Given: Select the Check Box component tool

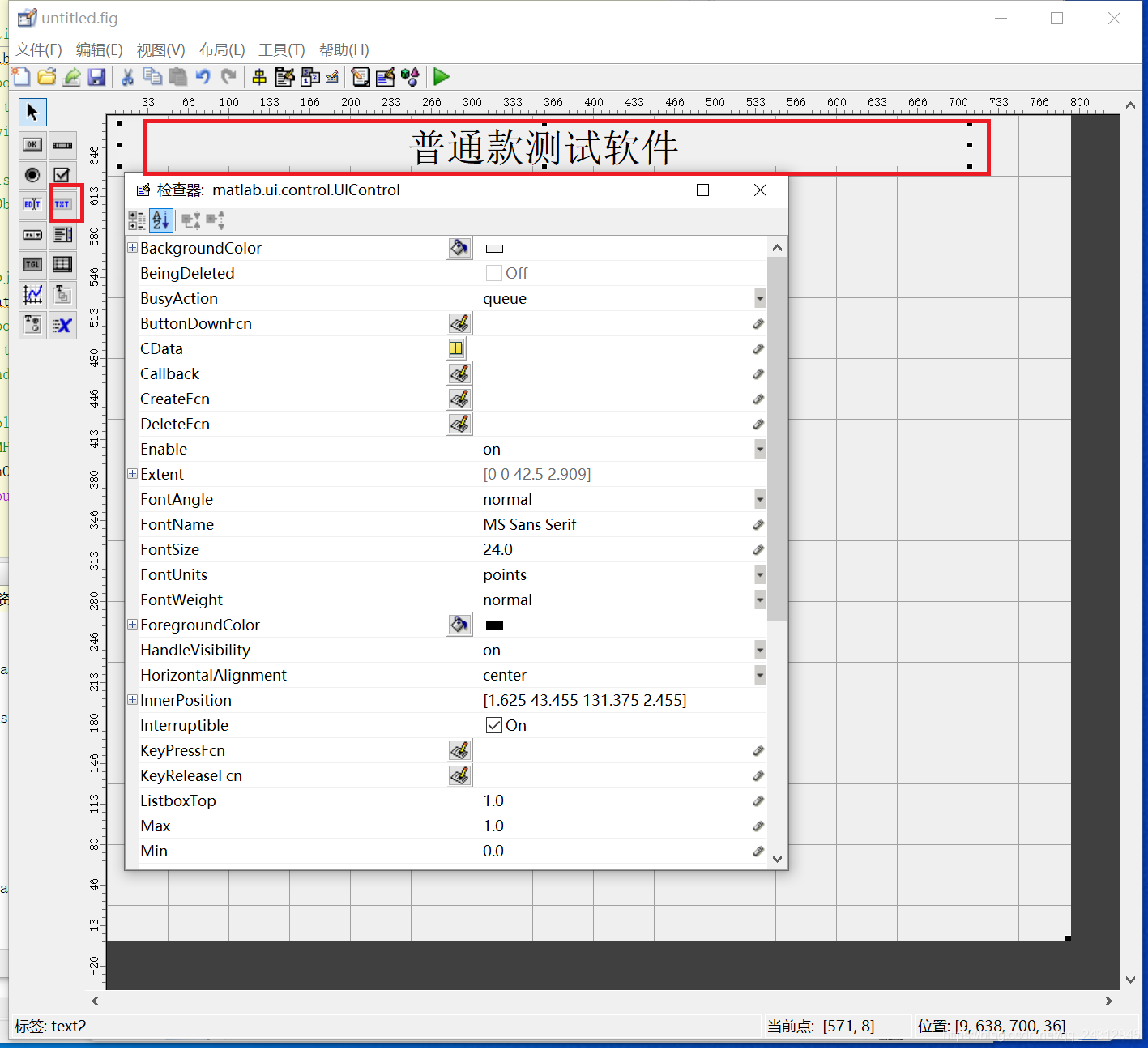Looking at the screenshot, I should pos(62,175).
